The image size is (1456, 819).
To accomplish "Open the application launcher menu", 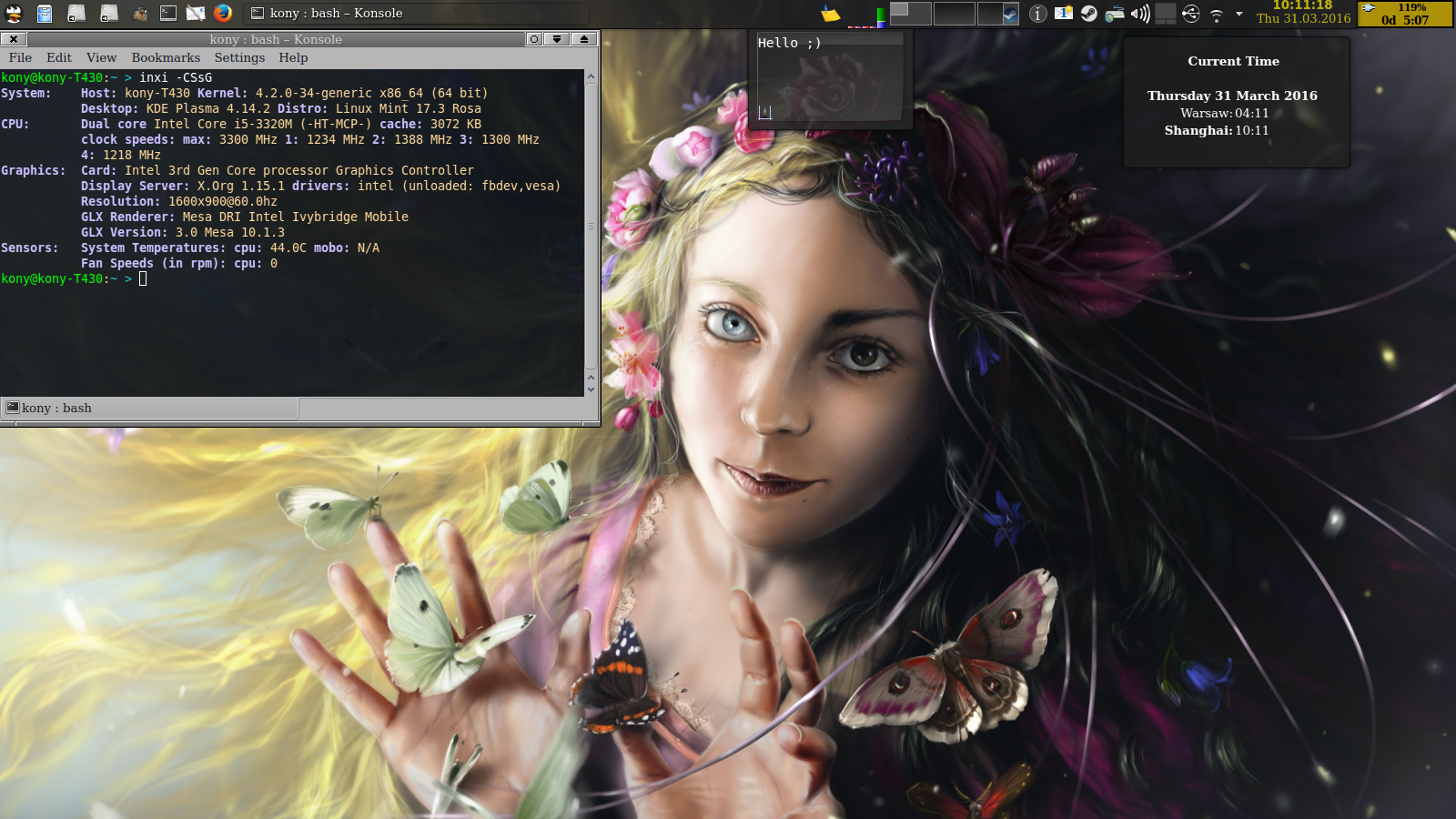I will tap(14, 13).
